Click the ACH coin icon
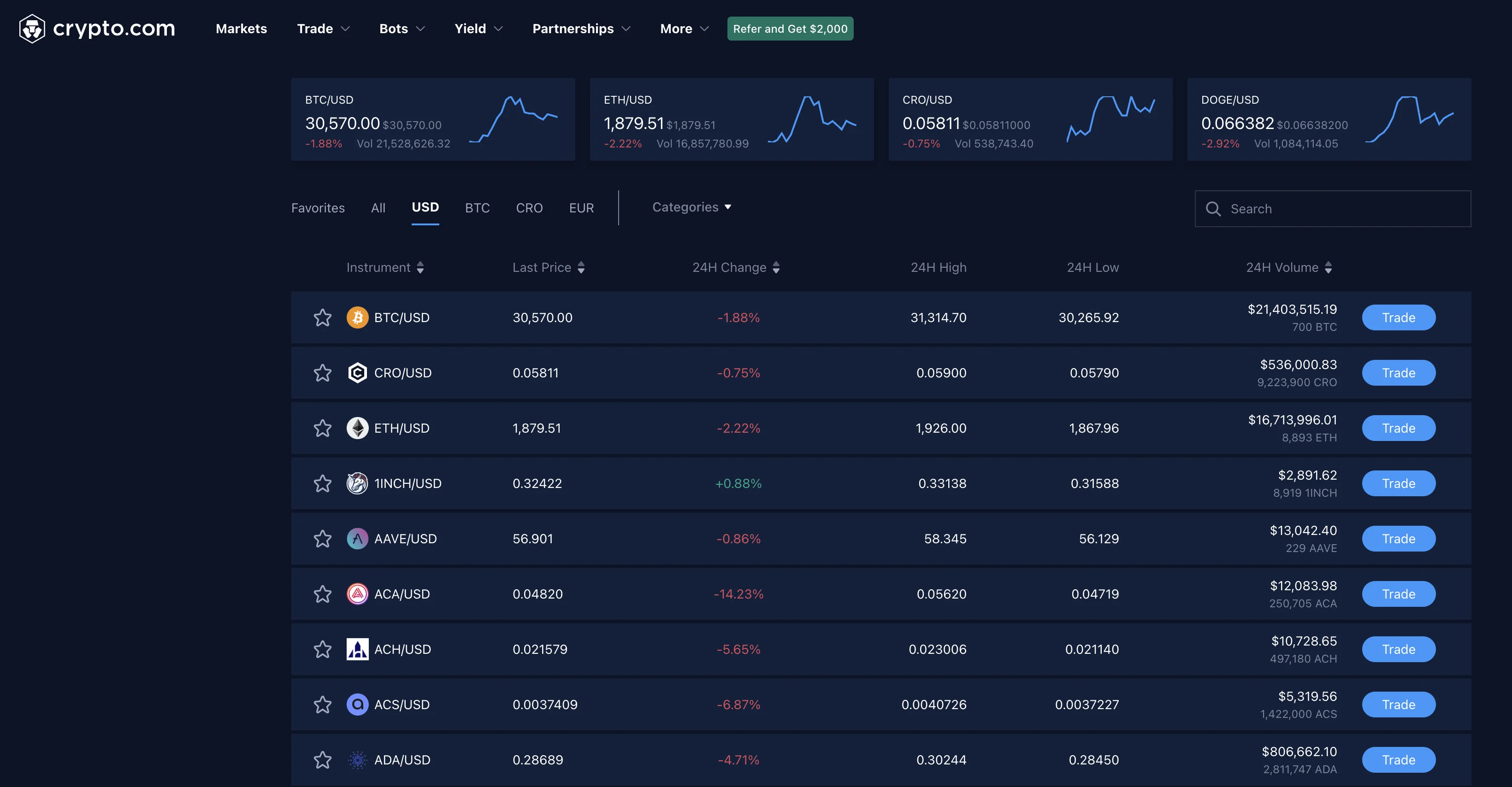 (x=357, y=649)
